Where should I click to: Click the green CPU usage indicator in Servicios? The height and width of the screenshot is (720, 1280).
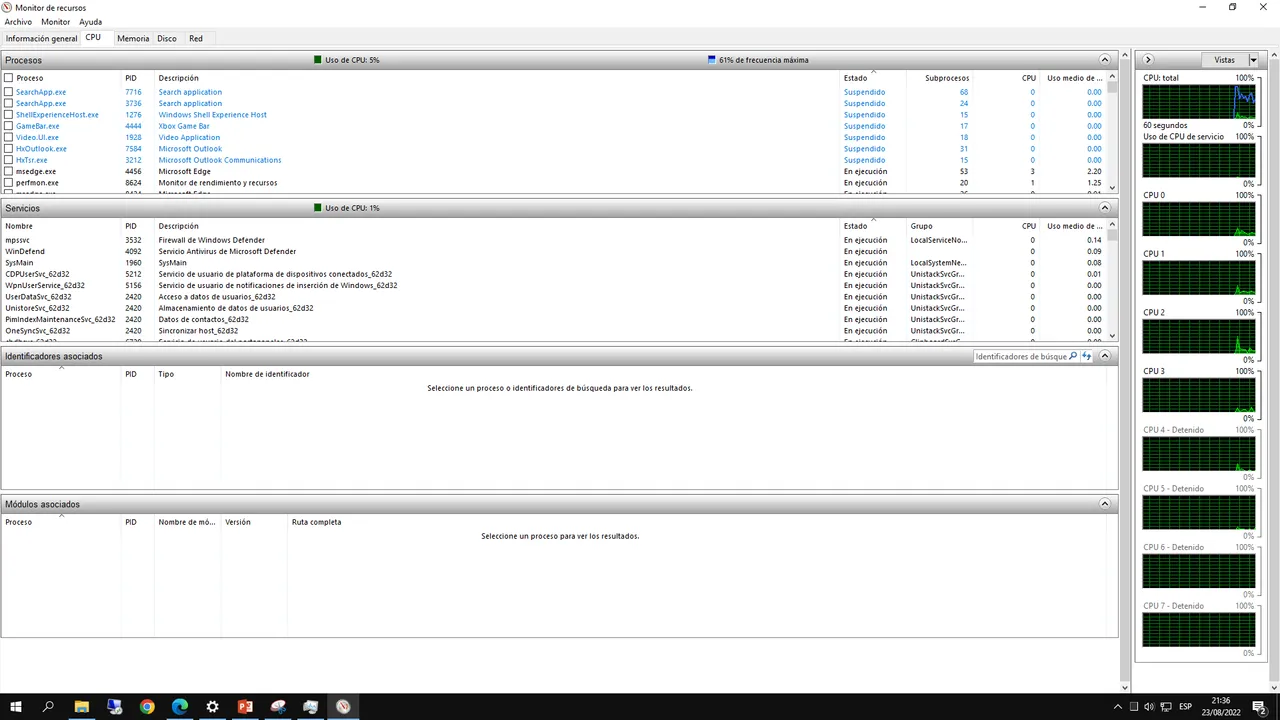click(318, 208)
